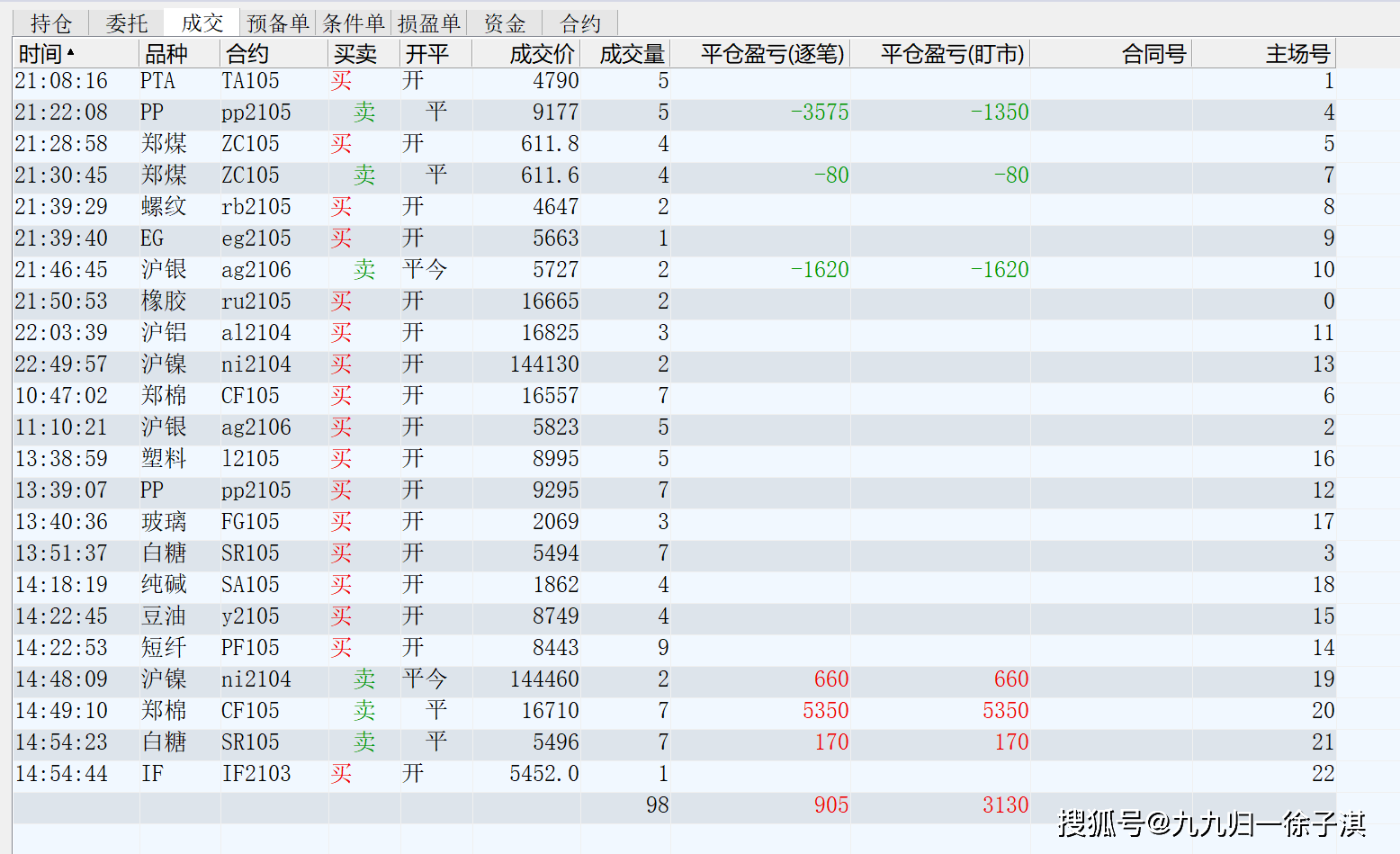
Task: Click mark-to-market value -1350
Action: (x=1000, y=112)
